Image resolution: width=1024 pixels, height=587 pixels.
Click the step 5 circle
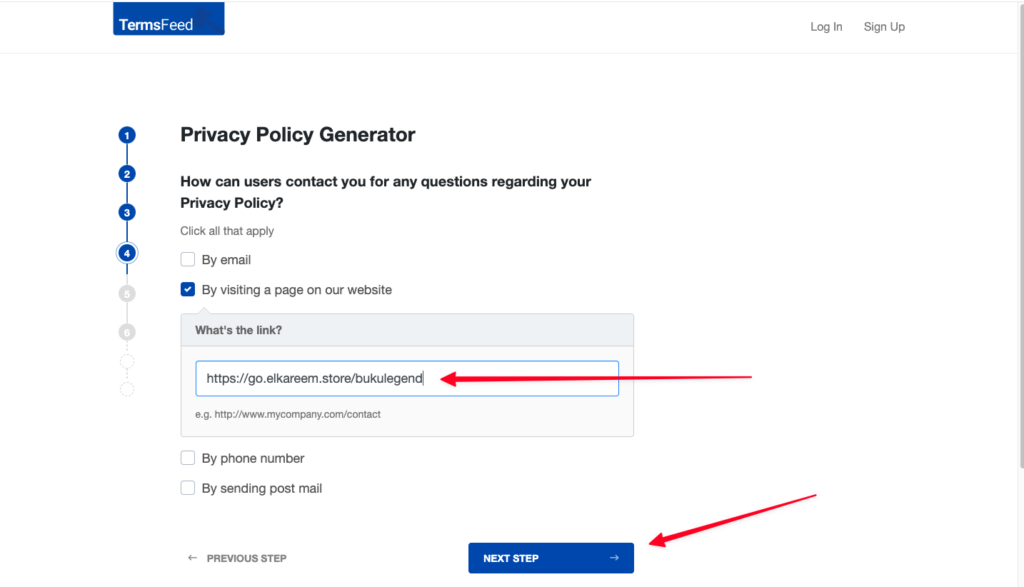pos(127,293)
